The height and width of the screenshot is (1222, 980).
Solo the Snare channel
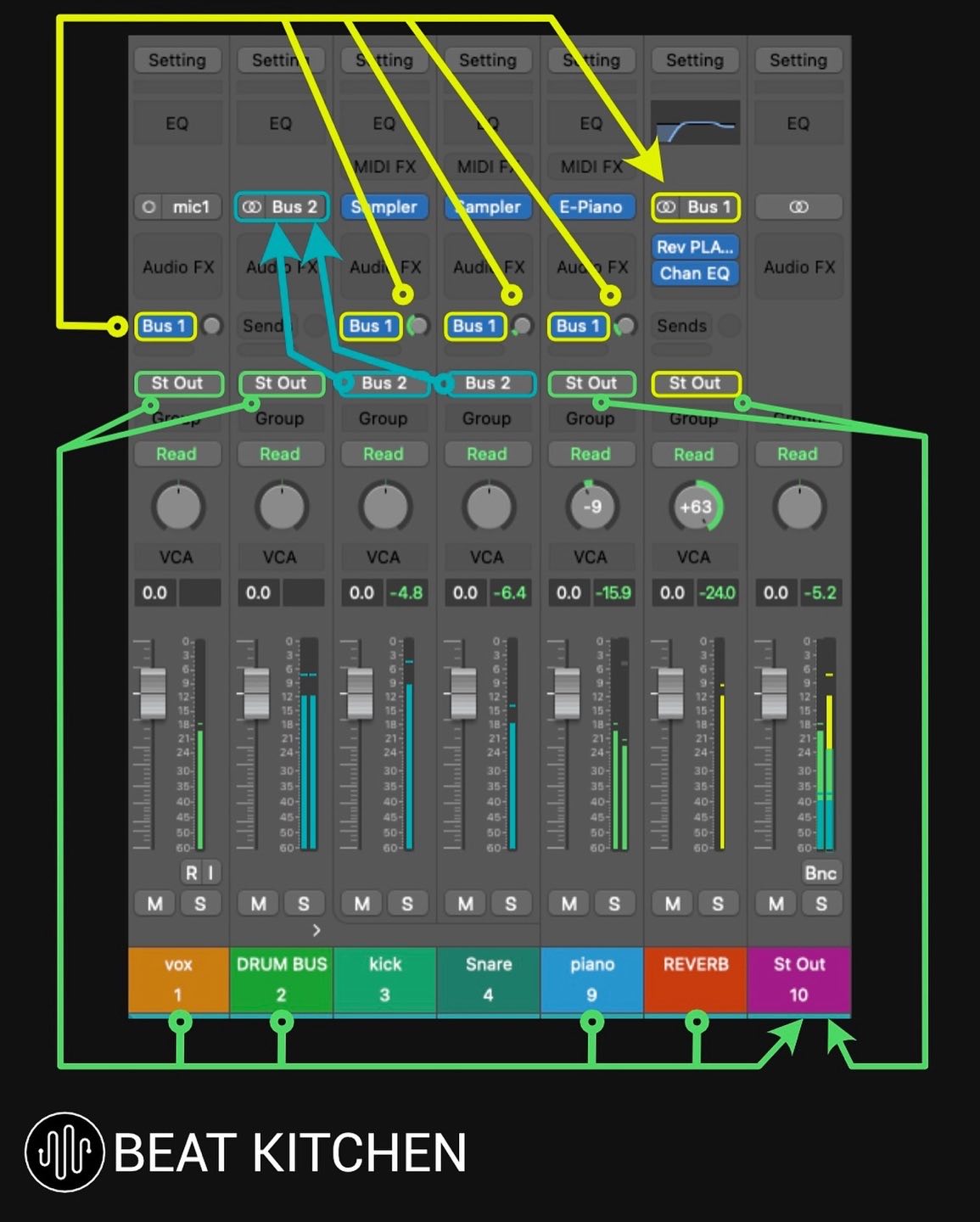pyautogui.click(x=510, y=903)
